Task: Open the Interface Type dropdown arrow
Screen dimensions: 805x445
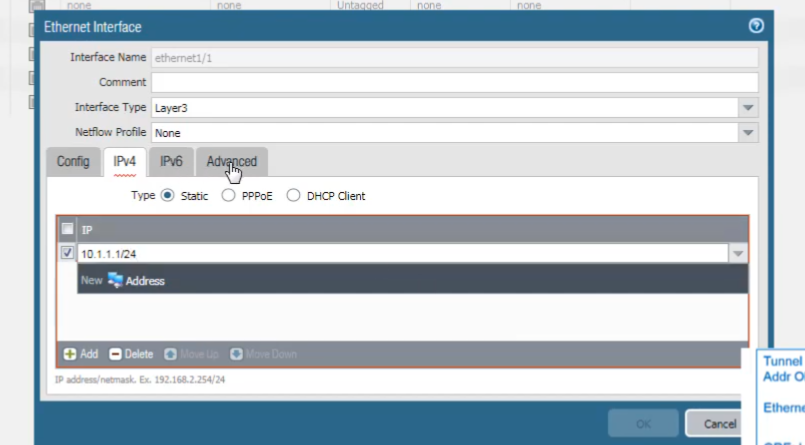Action: (748, 108)
